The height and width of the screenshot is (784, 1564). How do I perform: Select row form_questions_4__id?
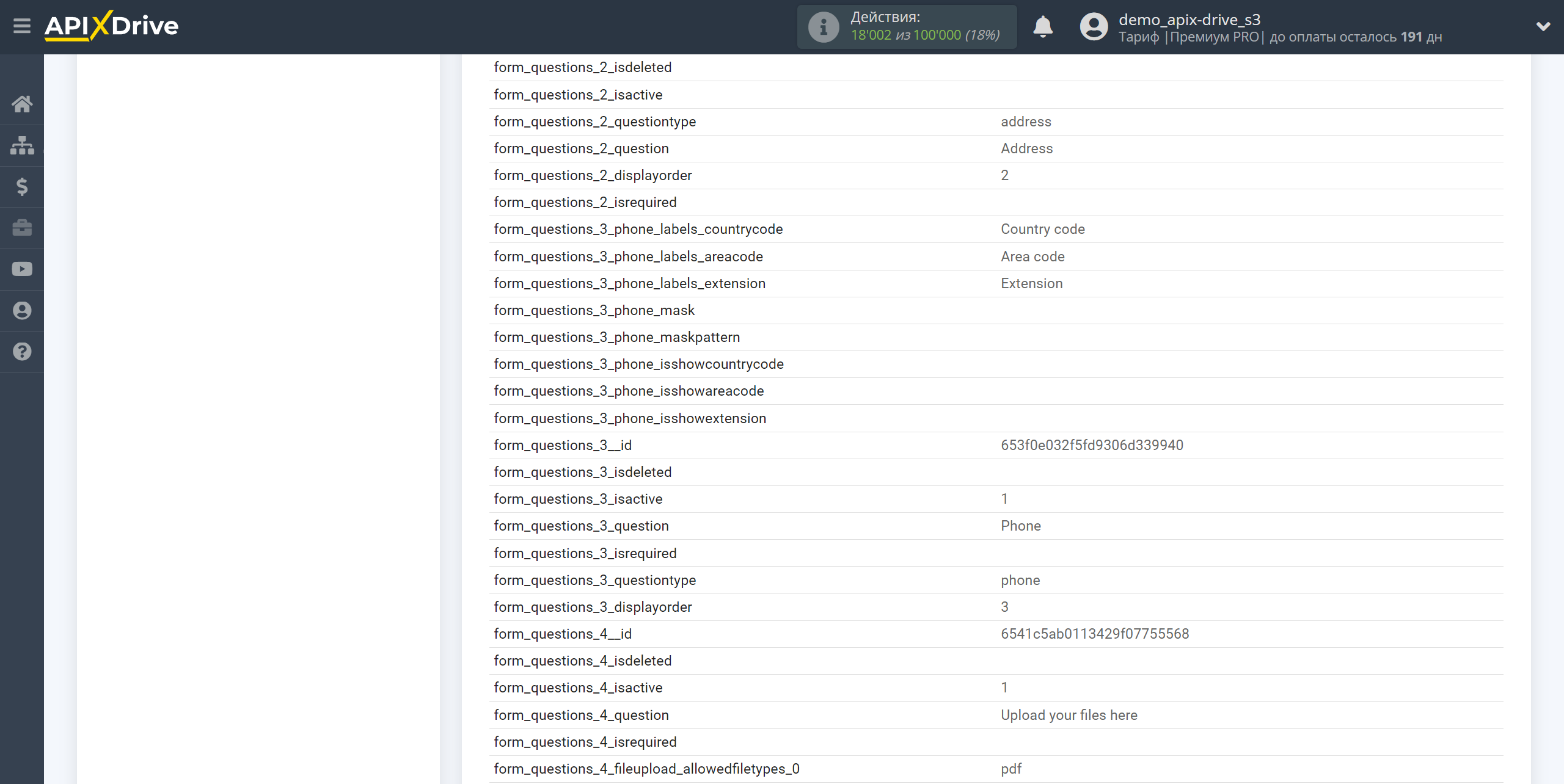tap(996, 634)
